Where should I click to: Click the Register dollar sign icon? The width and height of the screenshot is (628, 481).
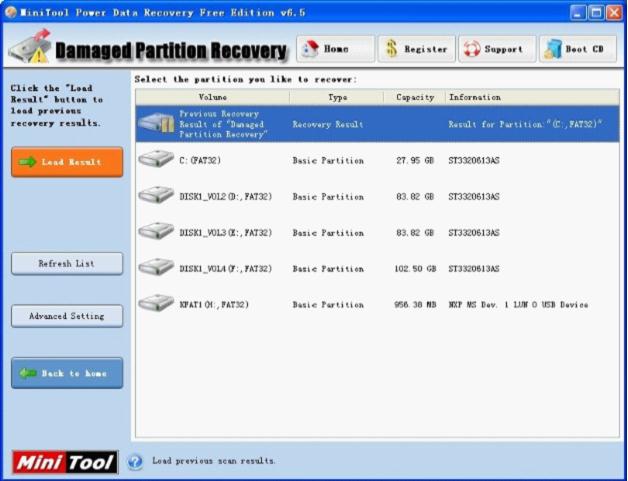391,49
